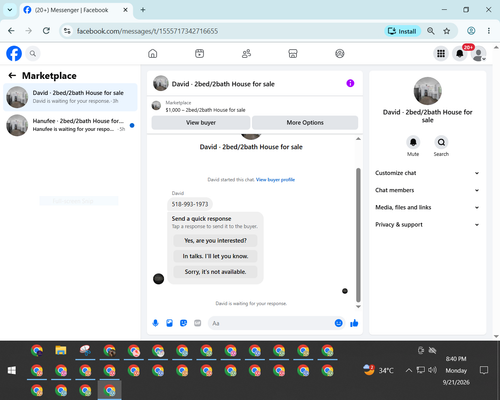Expand Privacy & support section
The width and height of the screenshot is (500, 400).
(x=427, y=225)
